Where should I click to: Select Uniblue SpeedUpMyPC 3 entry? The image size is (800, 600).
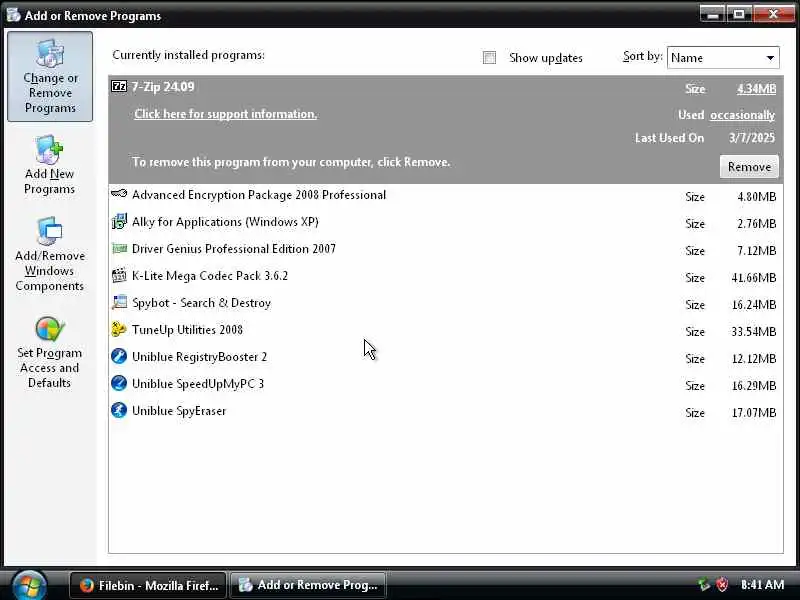coord(445,385)
